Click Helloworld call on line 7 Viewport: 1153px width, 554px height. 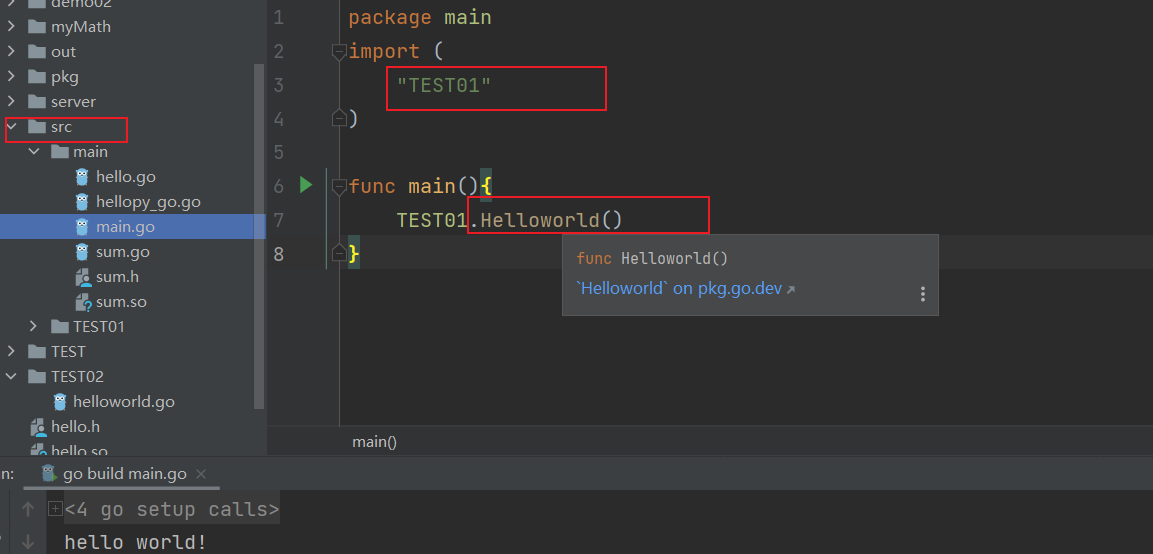click(x=540, y=220)
